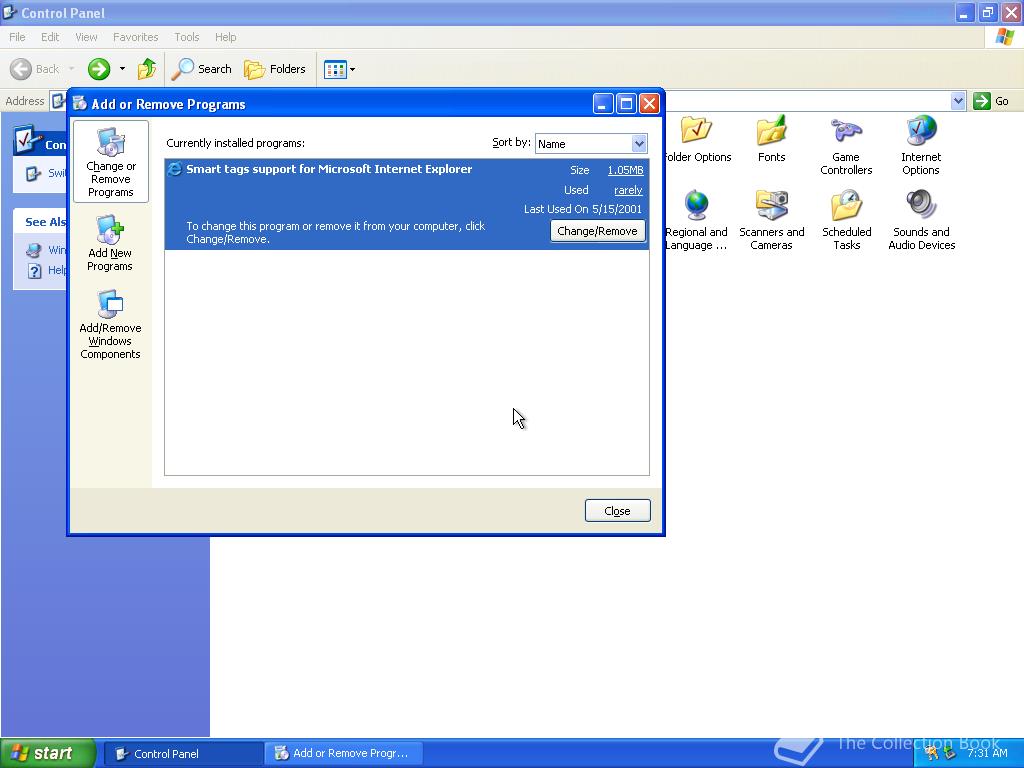Click the 1.05MB size link
Image resolution: width=1024 pixels, height=768 pixels.
(x=625, y=170)
